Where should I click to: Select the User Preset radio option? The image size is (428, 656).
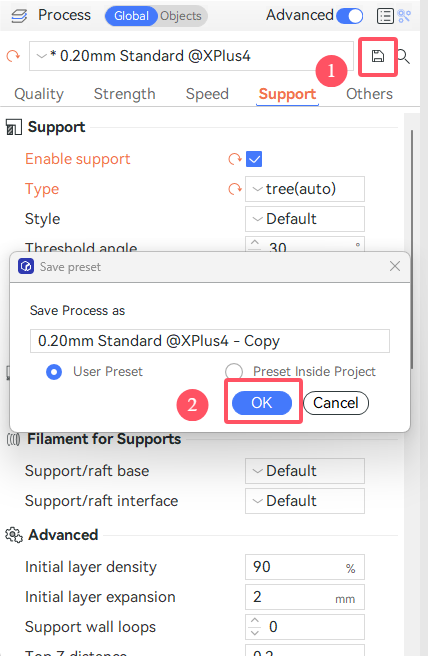[x=54, y=372]
